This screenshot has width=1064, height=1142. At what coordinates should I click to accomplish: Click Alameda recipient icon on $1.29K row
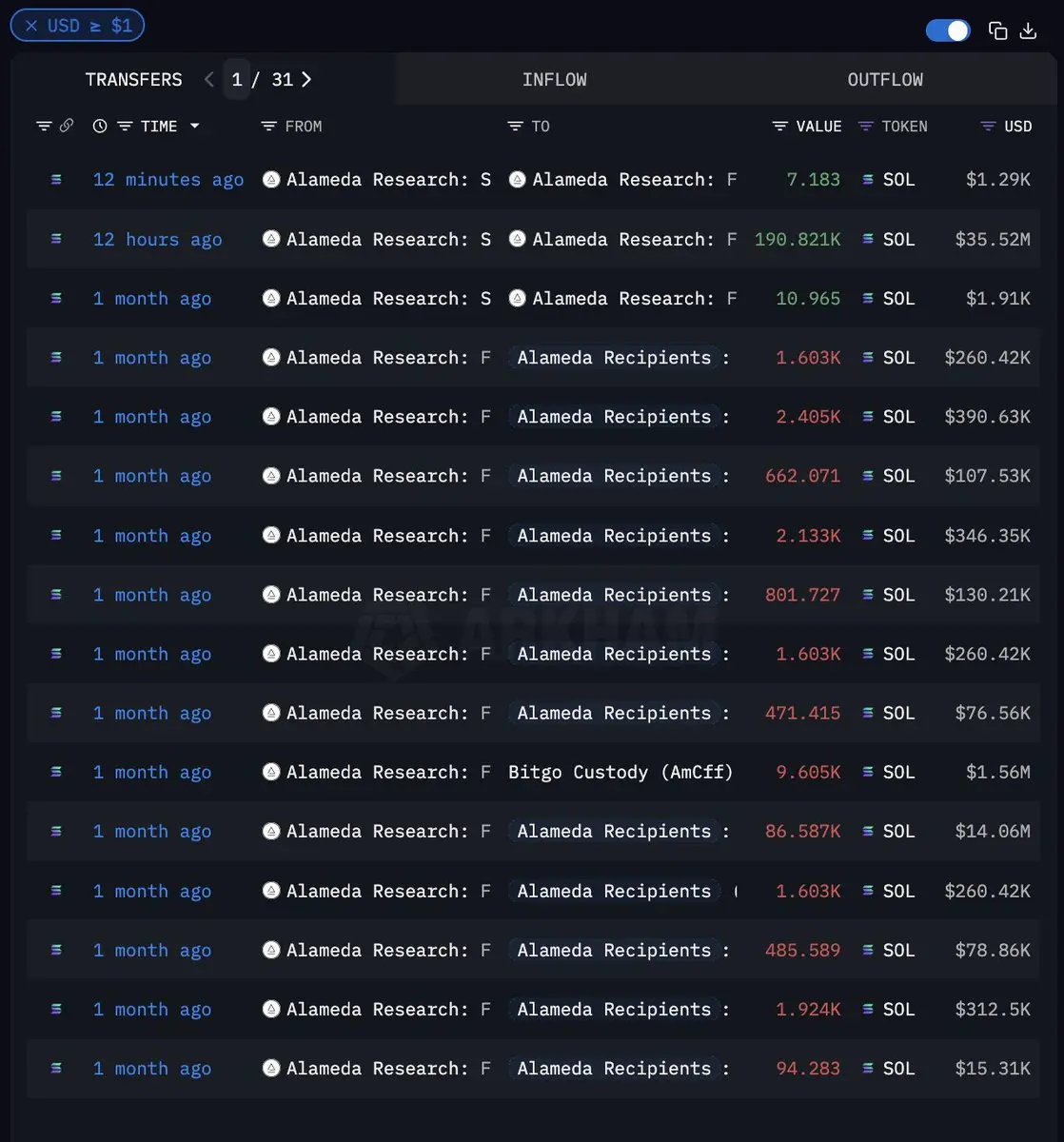point(517,179)
